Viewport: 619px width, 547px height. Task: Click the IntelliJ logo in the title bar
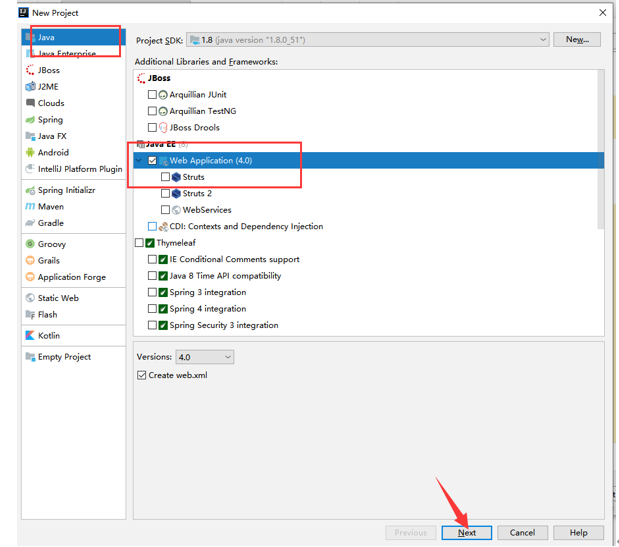[x=24, y=13]
